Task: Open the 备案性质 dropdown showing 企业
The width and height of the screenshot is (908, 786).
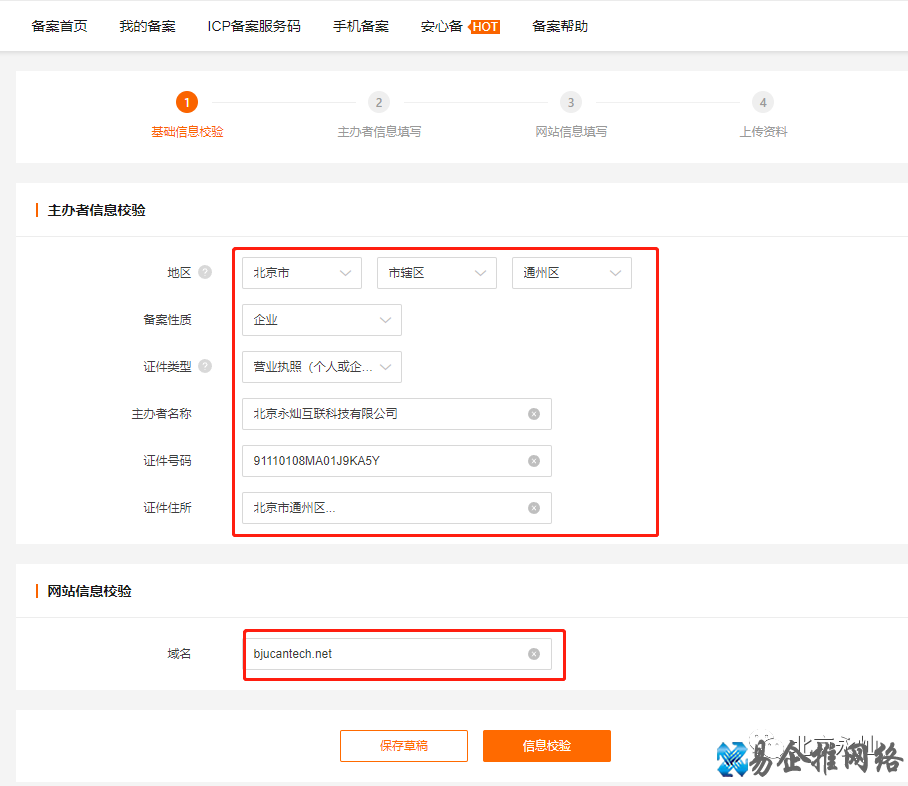Action: point(321,320)
